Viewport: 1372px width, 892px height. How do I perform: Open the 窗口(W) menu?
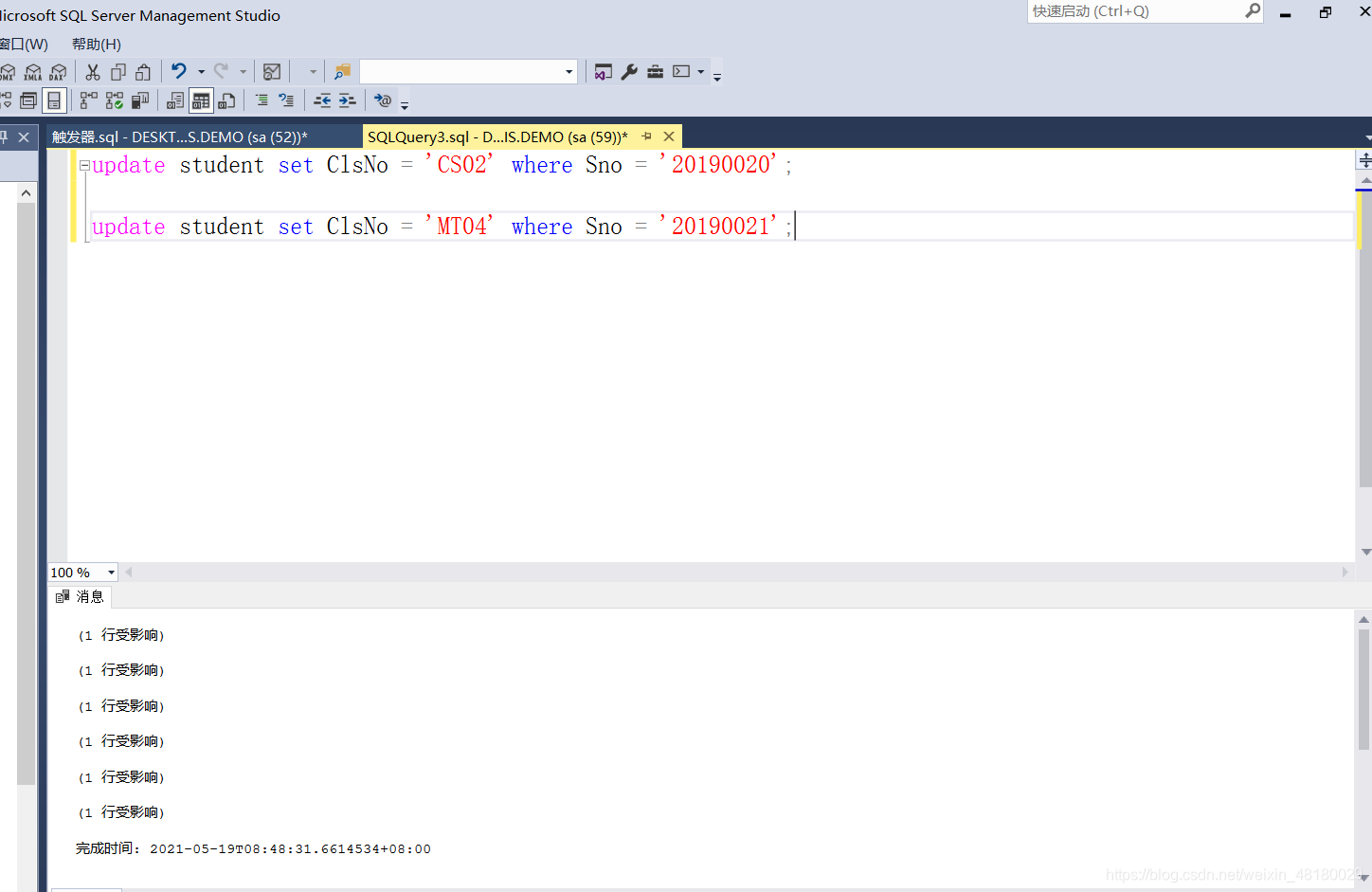click(x=24, y=44)
